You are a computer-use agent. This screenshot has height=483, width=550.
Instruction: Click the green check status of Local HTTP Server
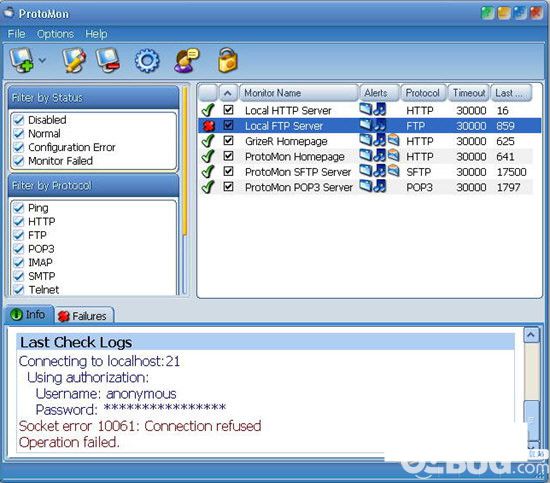click(x=208, y=110)
